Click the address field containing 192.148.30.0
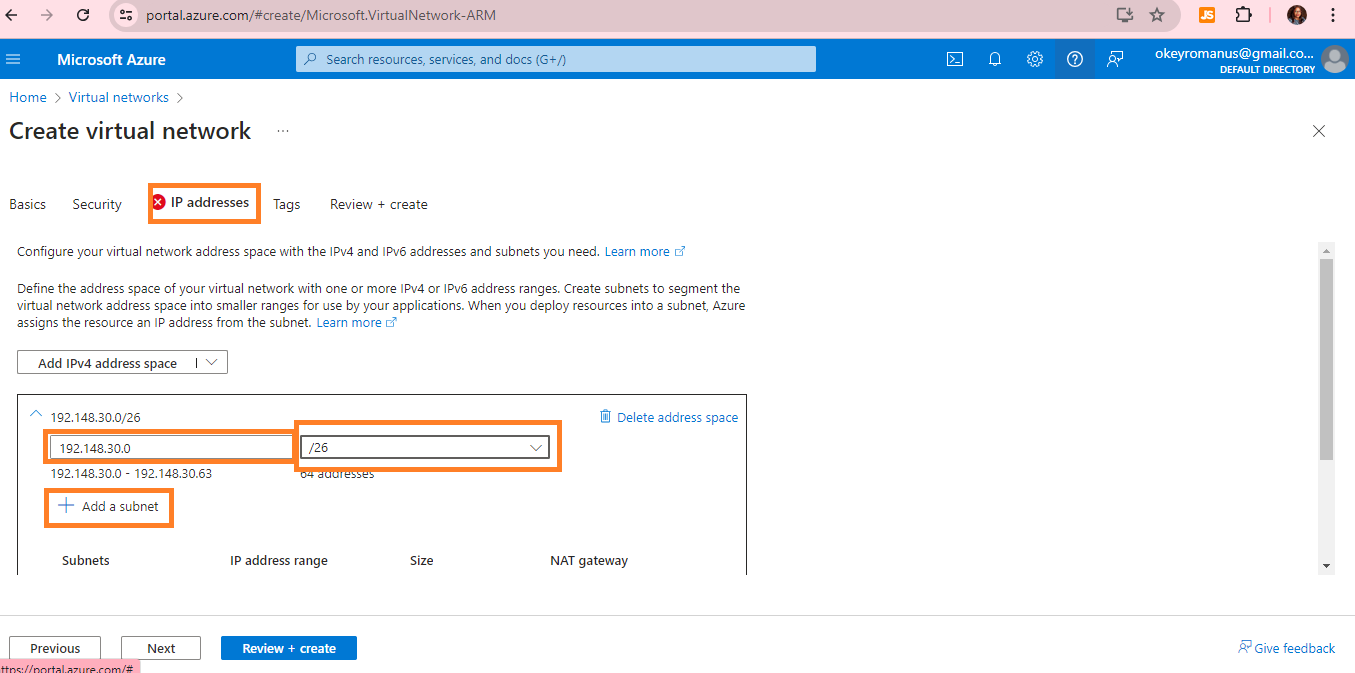Screen dimensions: 1355x673 click(170, 447)
